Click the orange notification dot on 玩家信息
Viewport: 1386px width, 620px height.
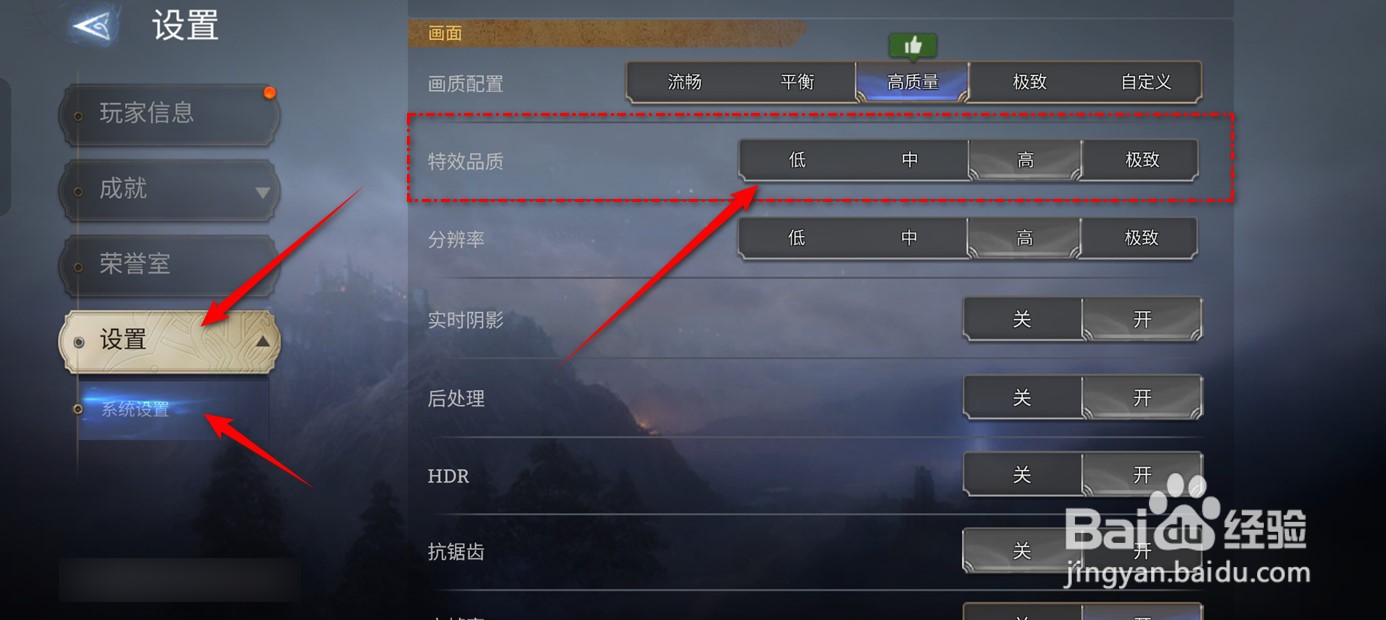click(x=269, y=93)
